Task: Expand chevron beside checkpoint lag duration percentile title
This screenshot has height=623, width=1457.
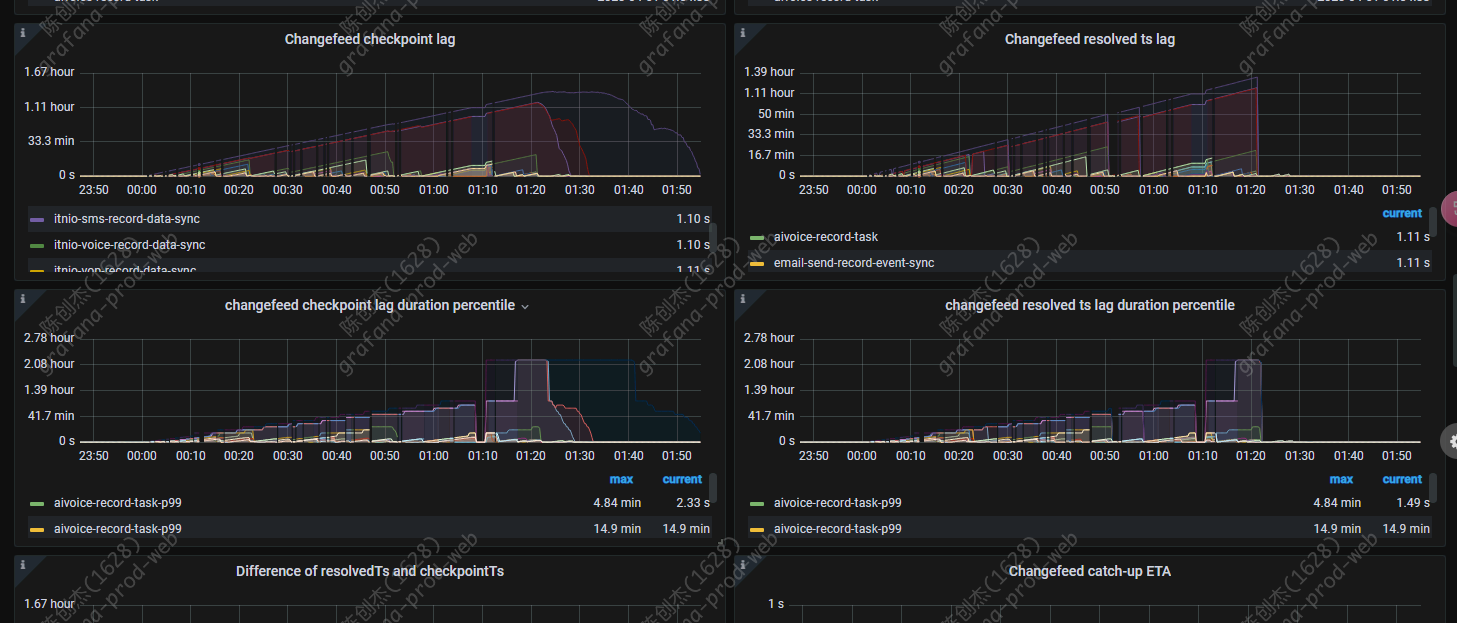Action: [525, 306]
